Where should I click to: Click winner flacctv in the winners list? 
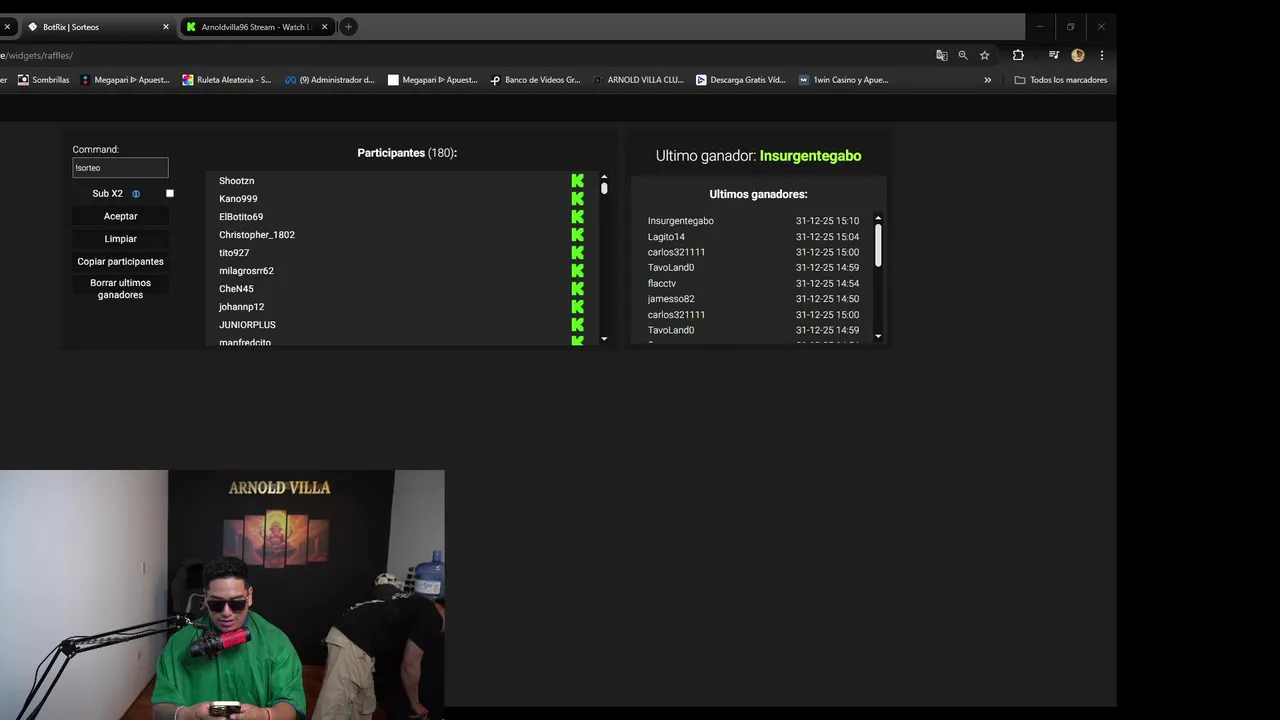click(x=662, y=284)
